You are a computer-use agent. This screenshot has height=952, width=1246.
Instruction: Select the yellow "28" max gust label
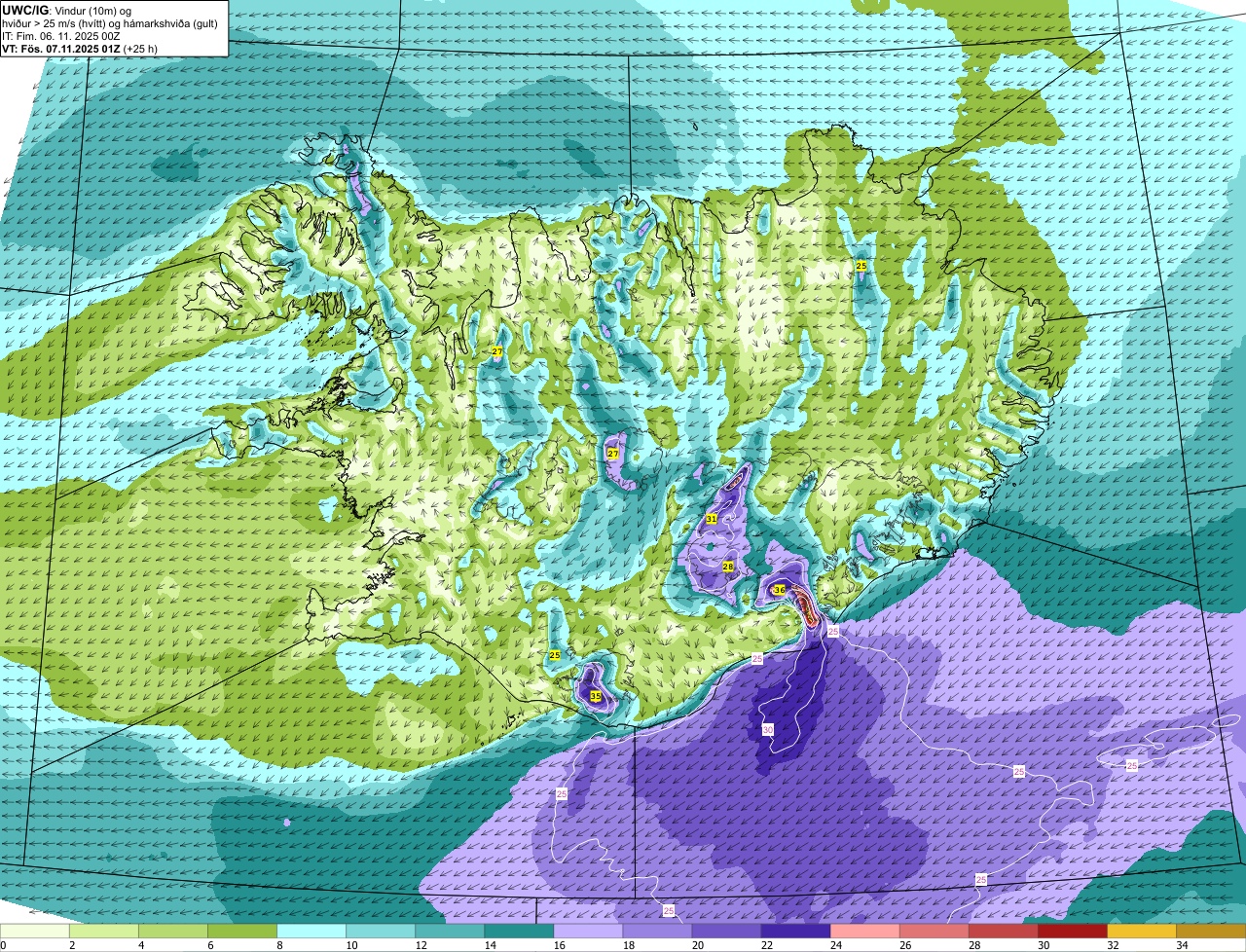point(728,567)
